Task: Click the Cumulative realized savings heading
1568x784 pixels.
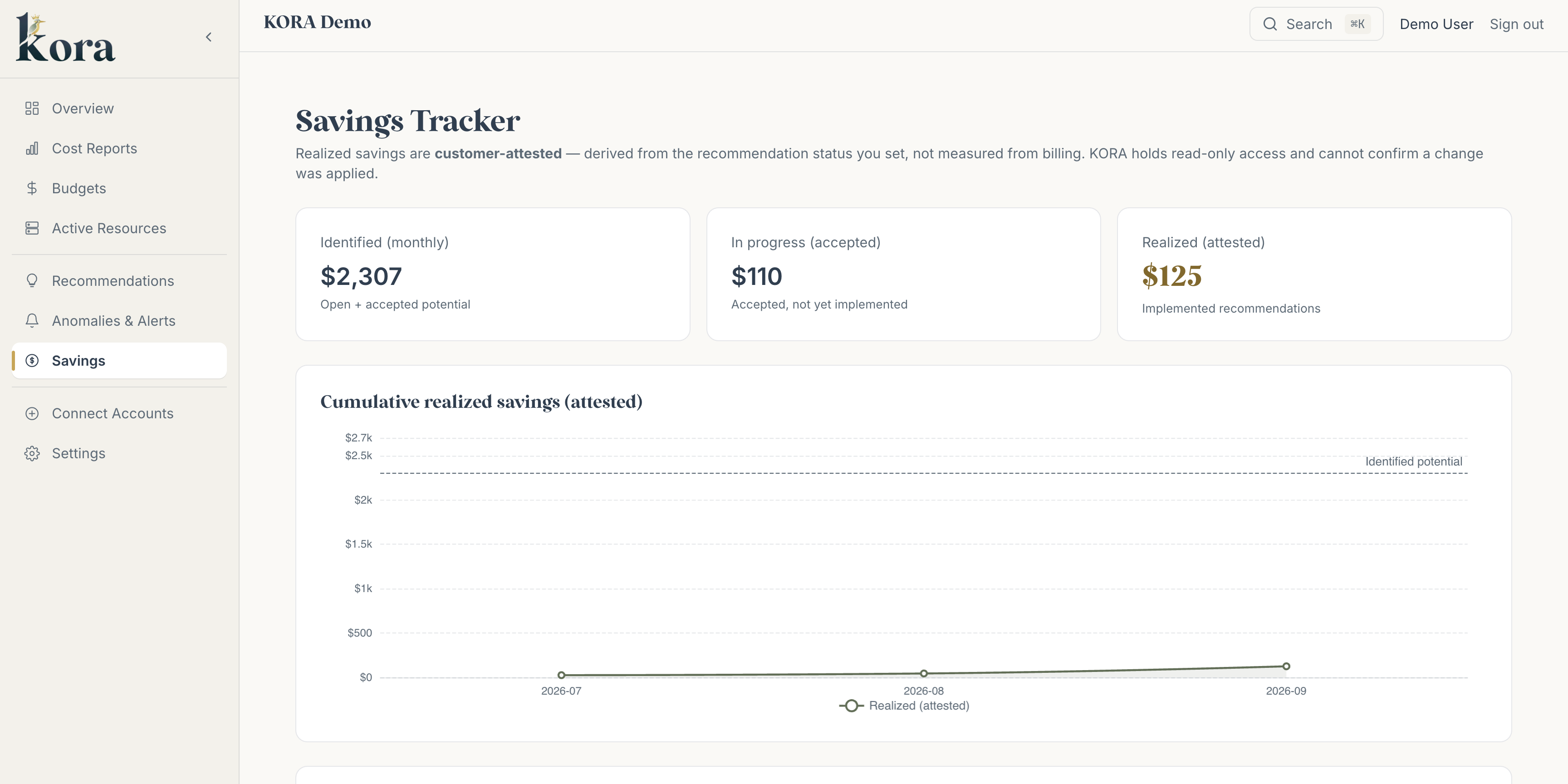Action: coord(481,402)
